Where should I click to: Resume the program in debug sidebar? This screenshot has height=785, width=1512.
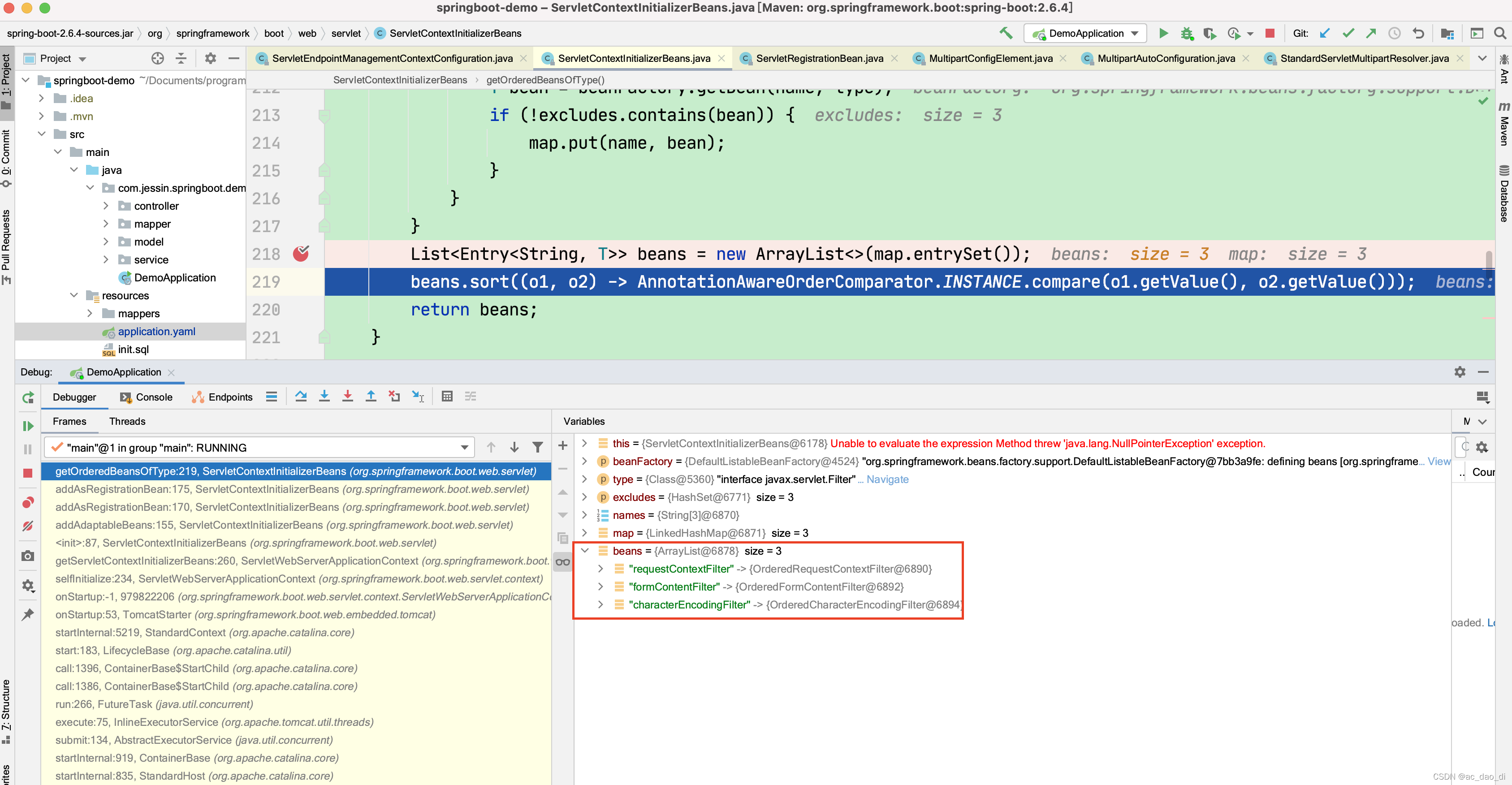[x=28, y=425]
